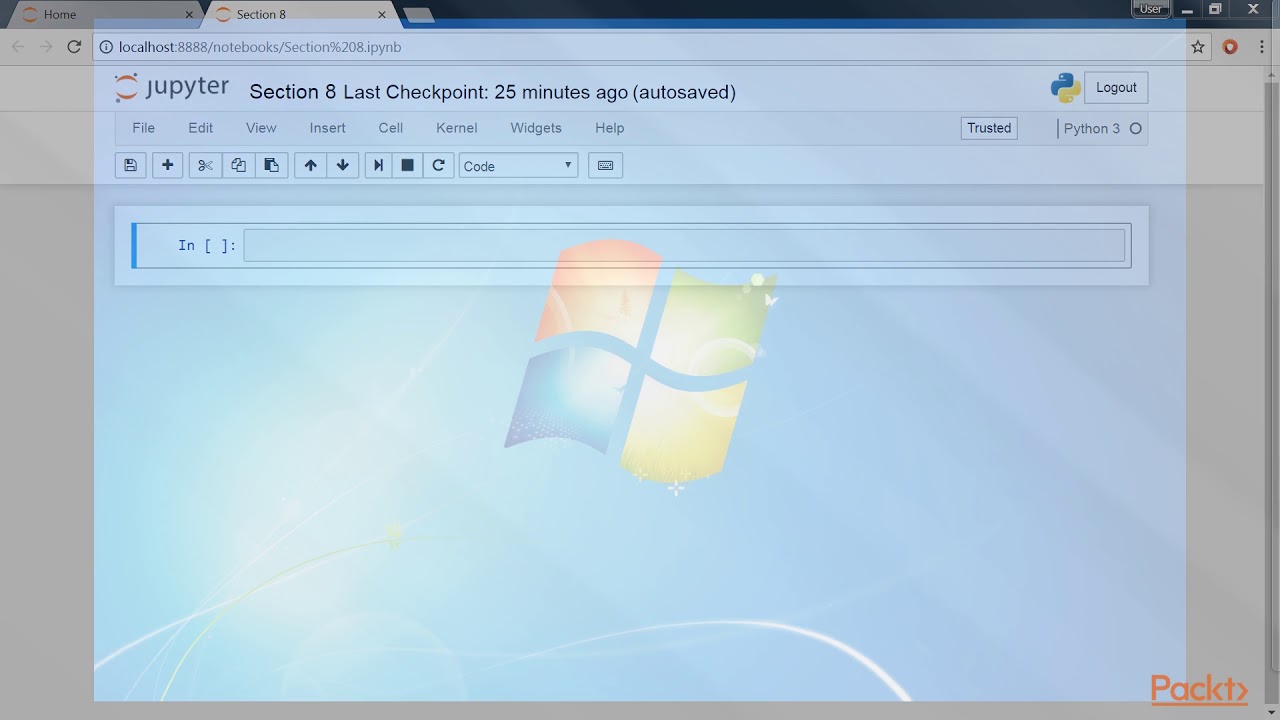Copy selected cells icon

238,166
